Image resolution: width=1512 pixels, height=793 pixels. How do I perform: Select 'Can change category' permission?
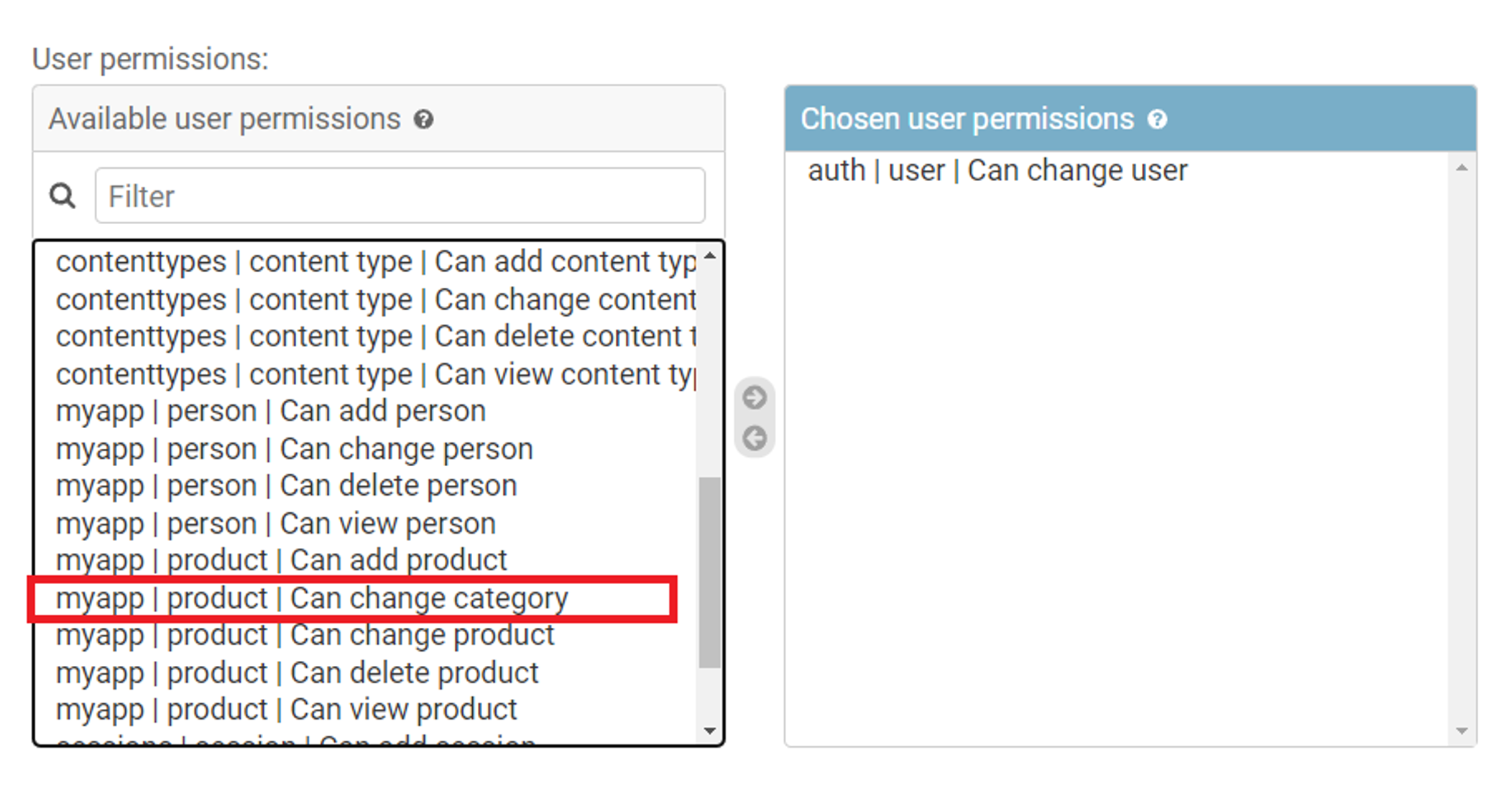(312, 598)
